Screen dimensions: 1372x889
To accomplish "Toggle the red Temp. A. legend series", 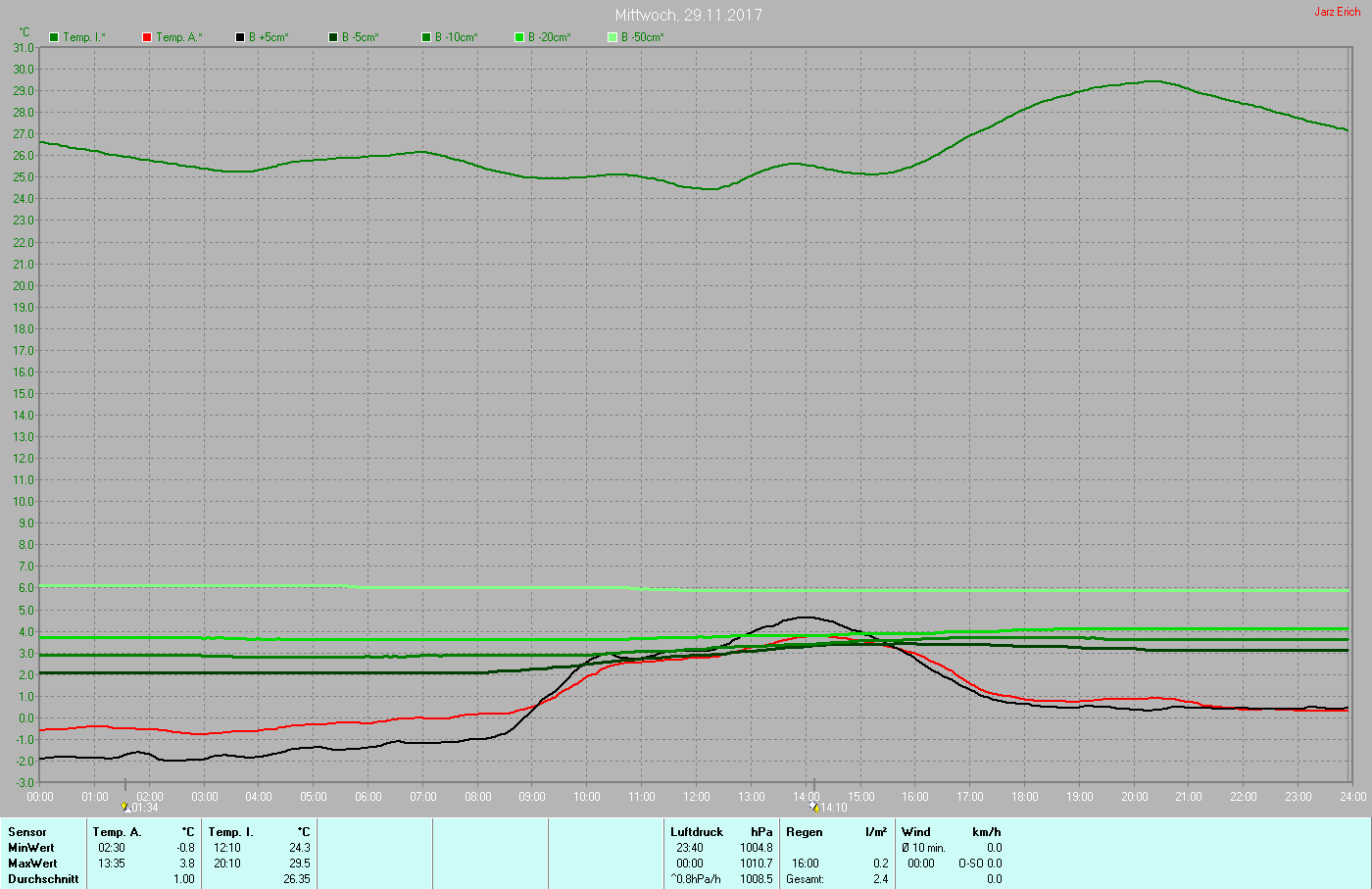I will coord(147,37).
